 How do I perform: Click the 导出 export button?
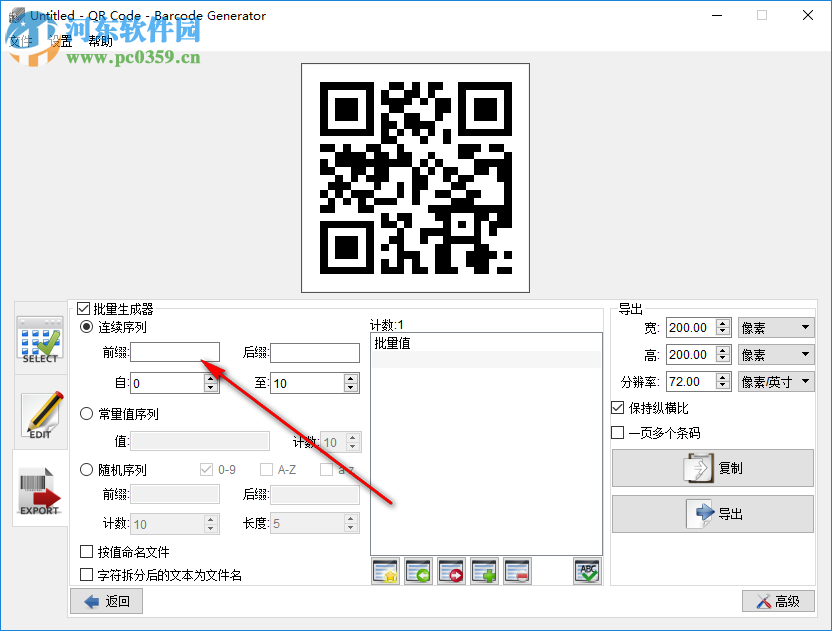(x=712, y=514)
